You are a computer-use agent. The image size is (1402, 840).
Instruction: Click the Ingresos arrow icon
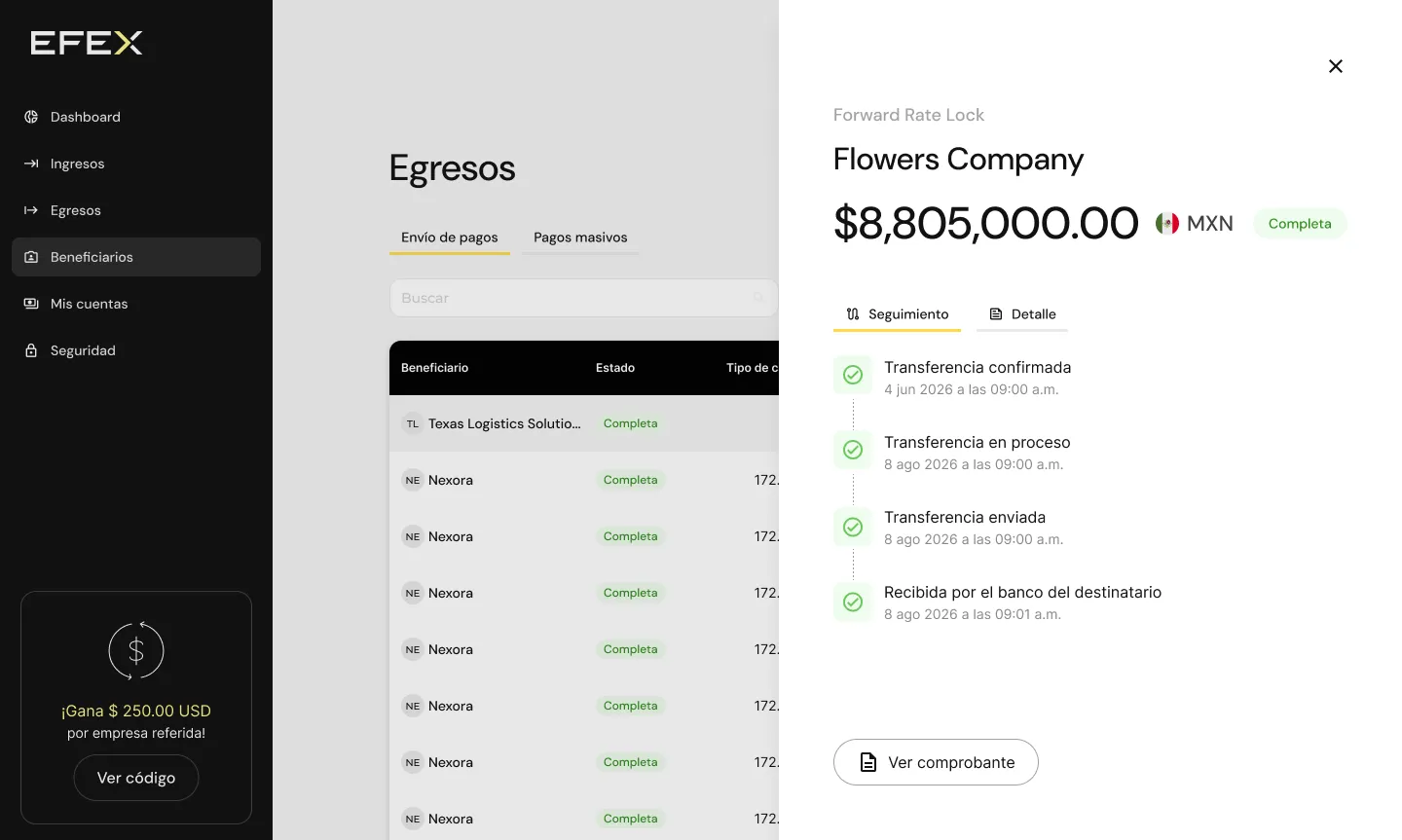click(31, 164)
